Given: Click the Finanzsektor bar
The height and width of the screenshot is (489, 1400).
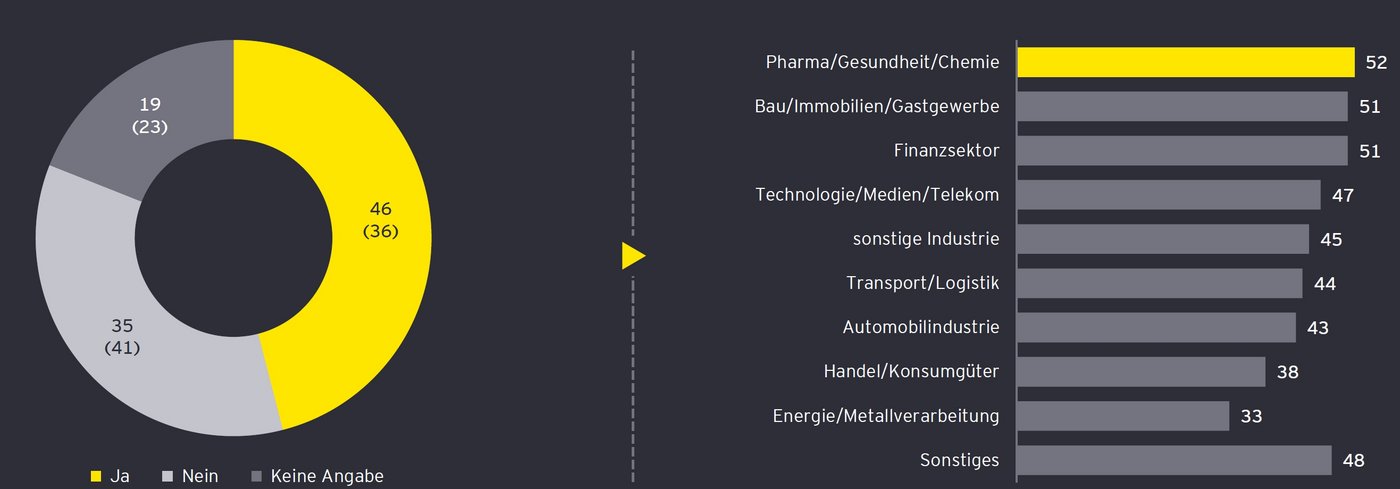Looking at the screenshot, I should (1182, 151).
